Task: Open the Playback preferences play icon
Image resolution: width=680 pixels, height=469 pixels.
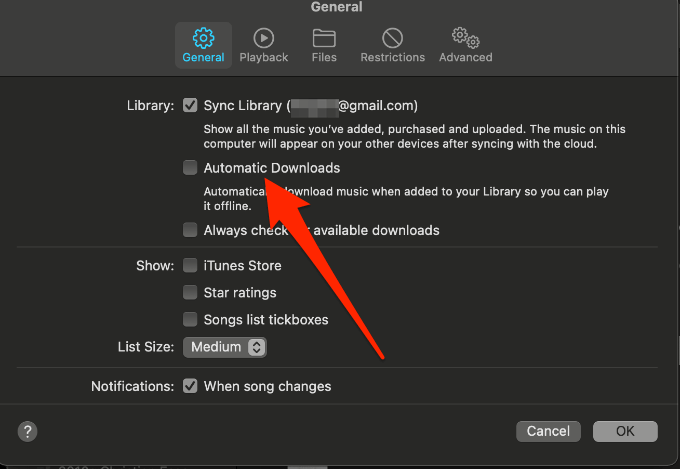Action: point(264,38)
